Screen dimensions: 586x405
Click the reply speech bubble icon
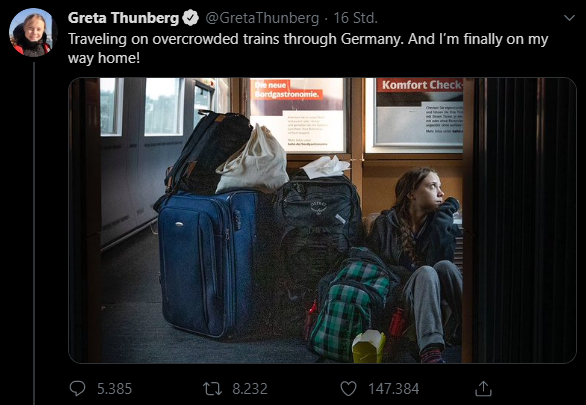click(77, 389)
